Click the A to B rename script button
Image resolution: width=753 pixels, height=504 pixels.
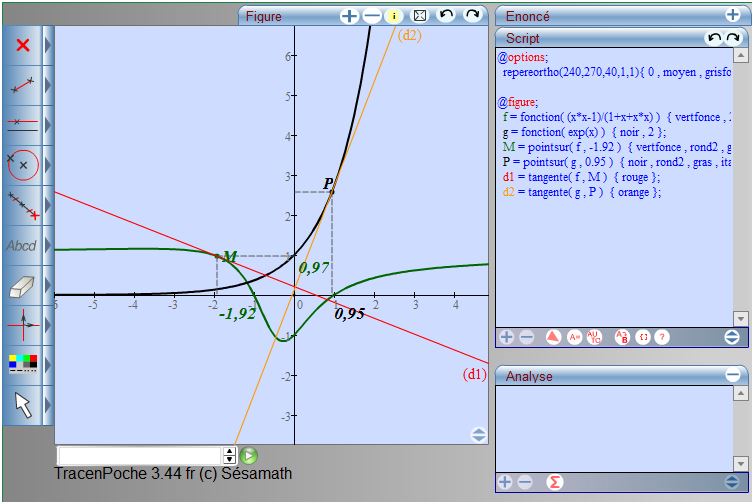(621, 337)
